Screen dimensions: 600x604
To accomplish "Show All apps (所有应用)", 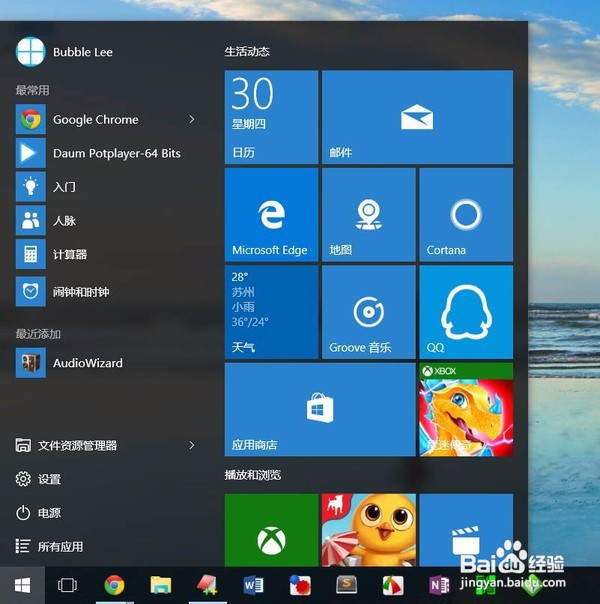I will pos(49,546).
